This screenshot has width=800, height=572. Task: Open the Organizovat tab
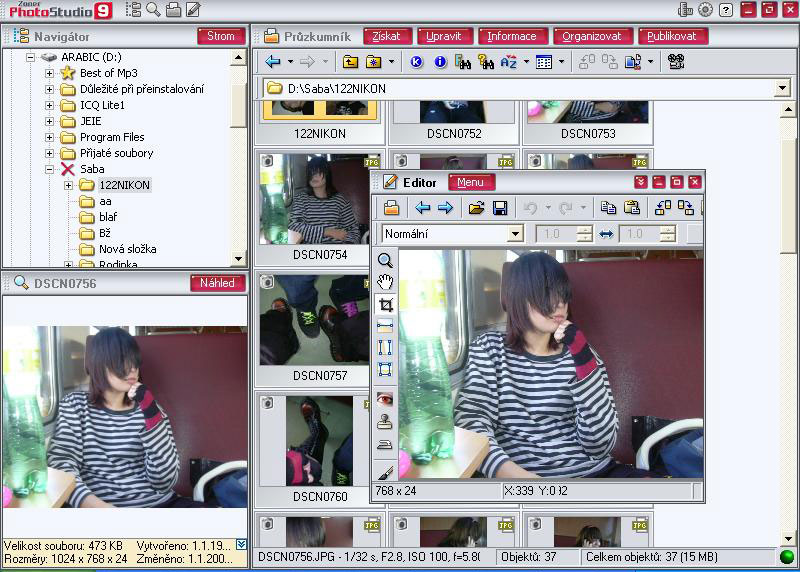592,36
